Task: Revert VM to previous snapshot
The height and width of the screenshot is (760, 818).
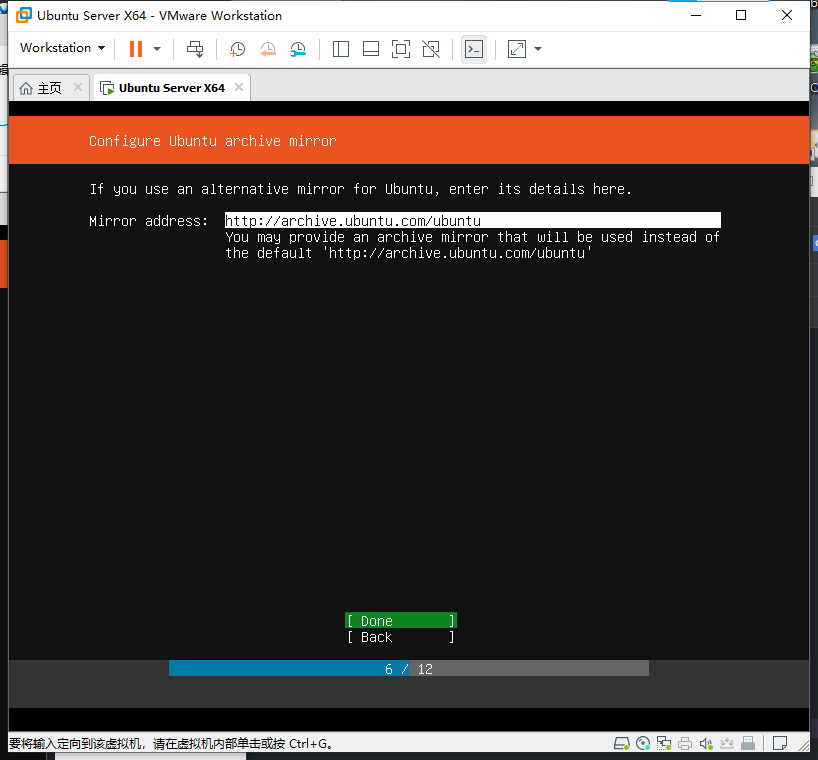Action: 268,49
